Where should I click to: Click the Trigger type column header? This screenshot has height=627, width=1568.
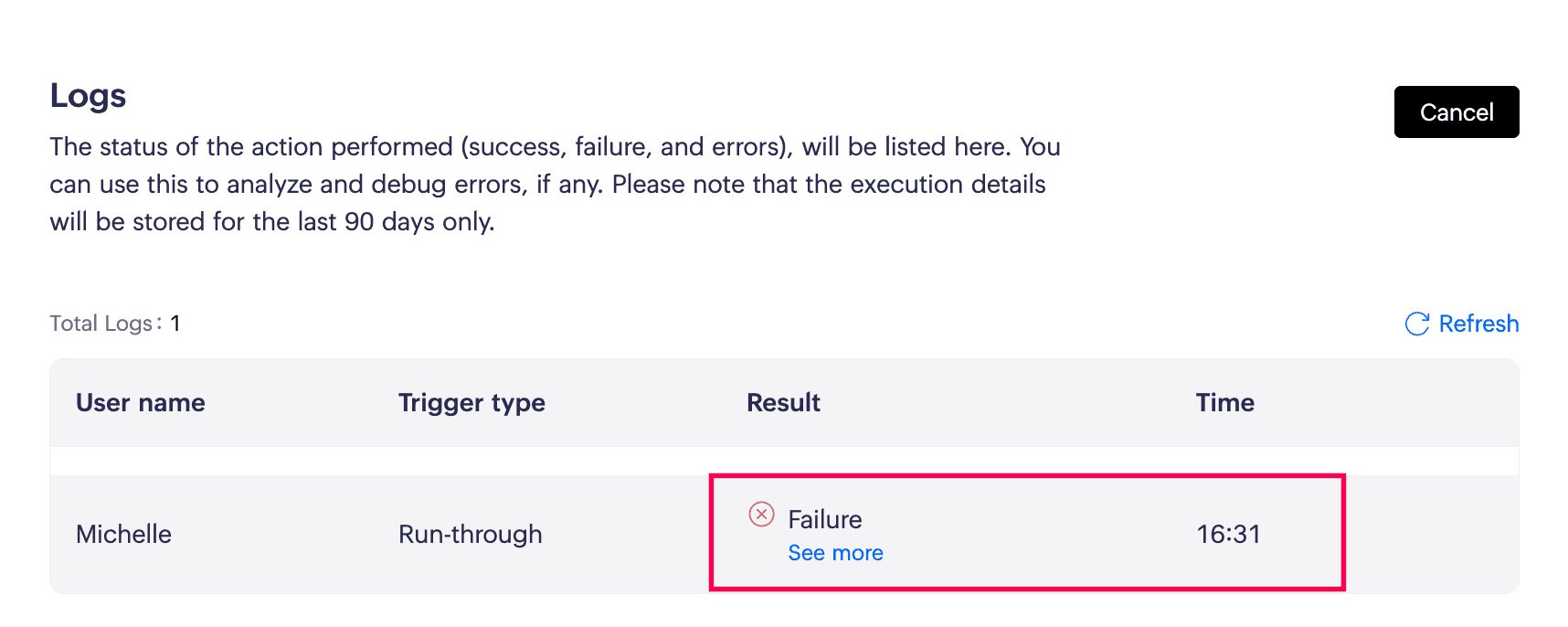(x=471, y=403)
